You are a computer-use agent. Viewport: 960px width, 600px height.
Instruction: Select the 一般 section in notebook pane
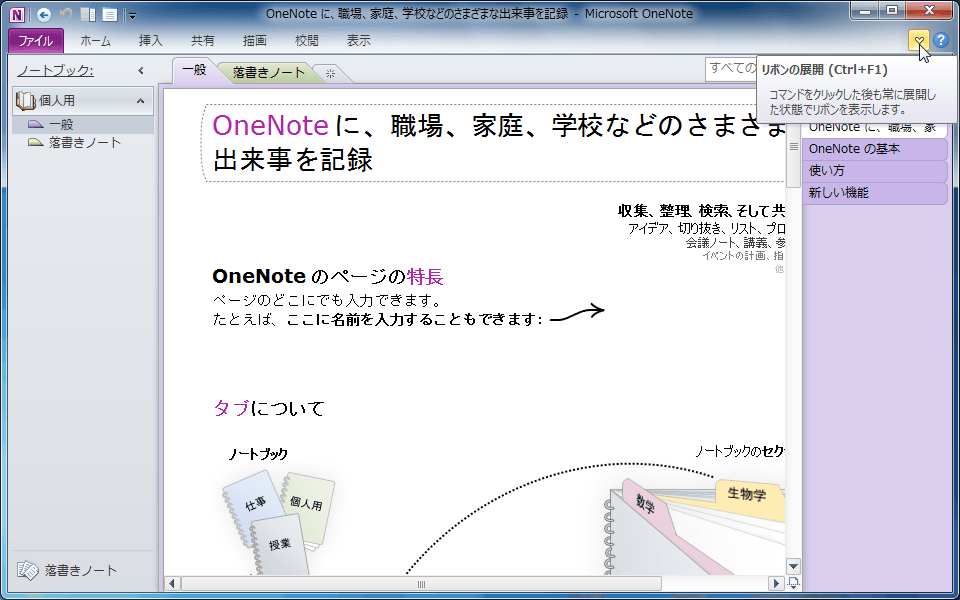click(x=83, y=125)
